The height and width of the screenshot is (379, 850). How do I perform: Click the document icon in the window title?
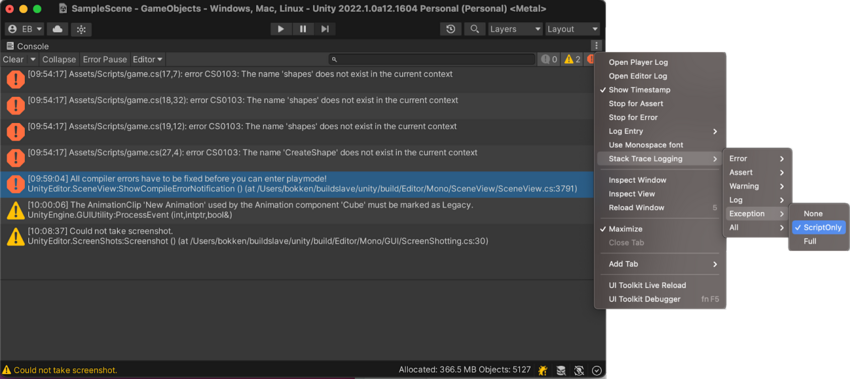click(63, 9)
